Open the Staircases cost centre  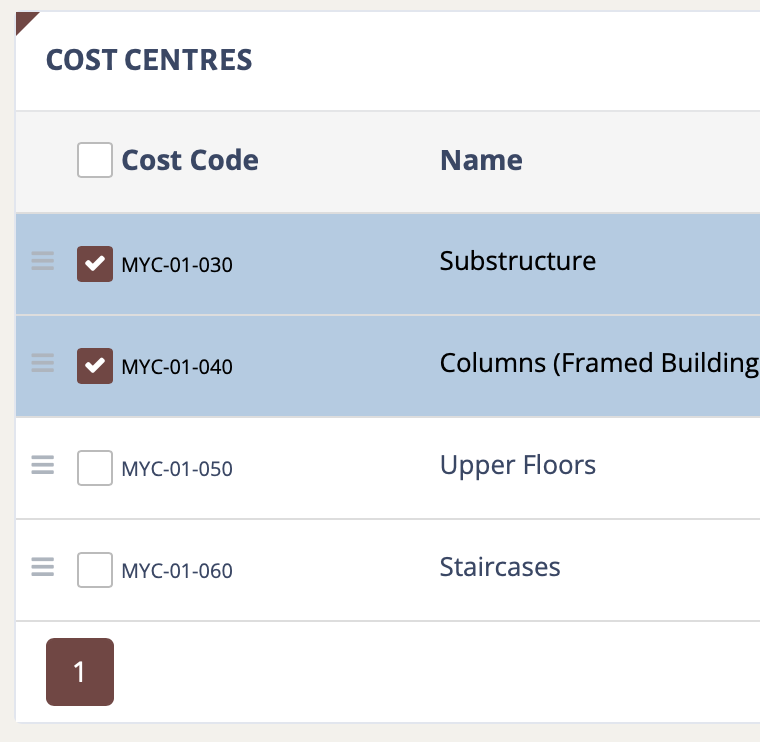click(x=500, y=568)
